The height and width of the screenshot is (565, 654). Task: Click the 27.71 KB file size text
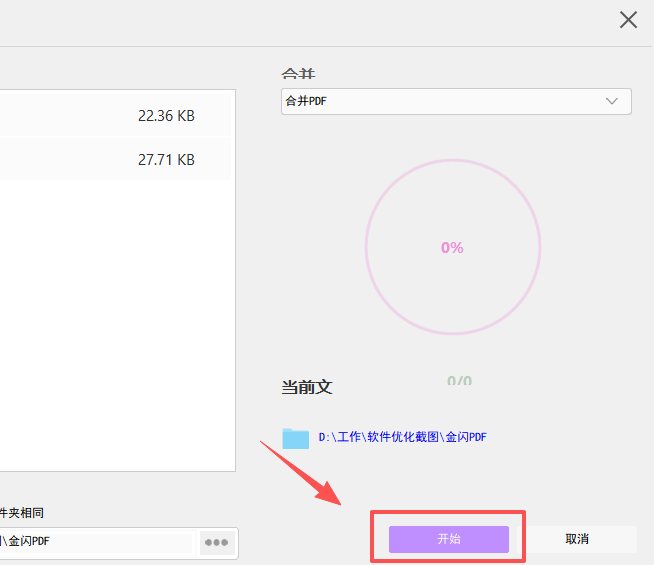click(x=166, y=160)
